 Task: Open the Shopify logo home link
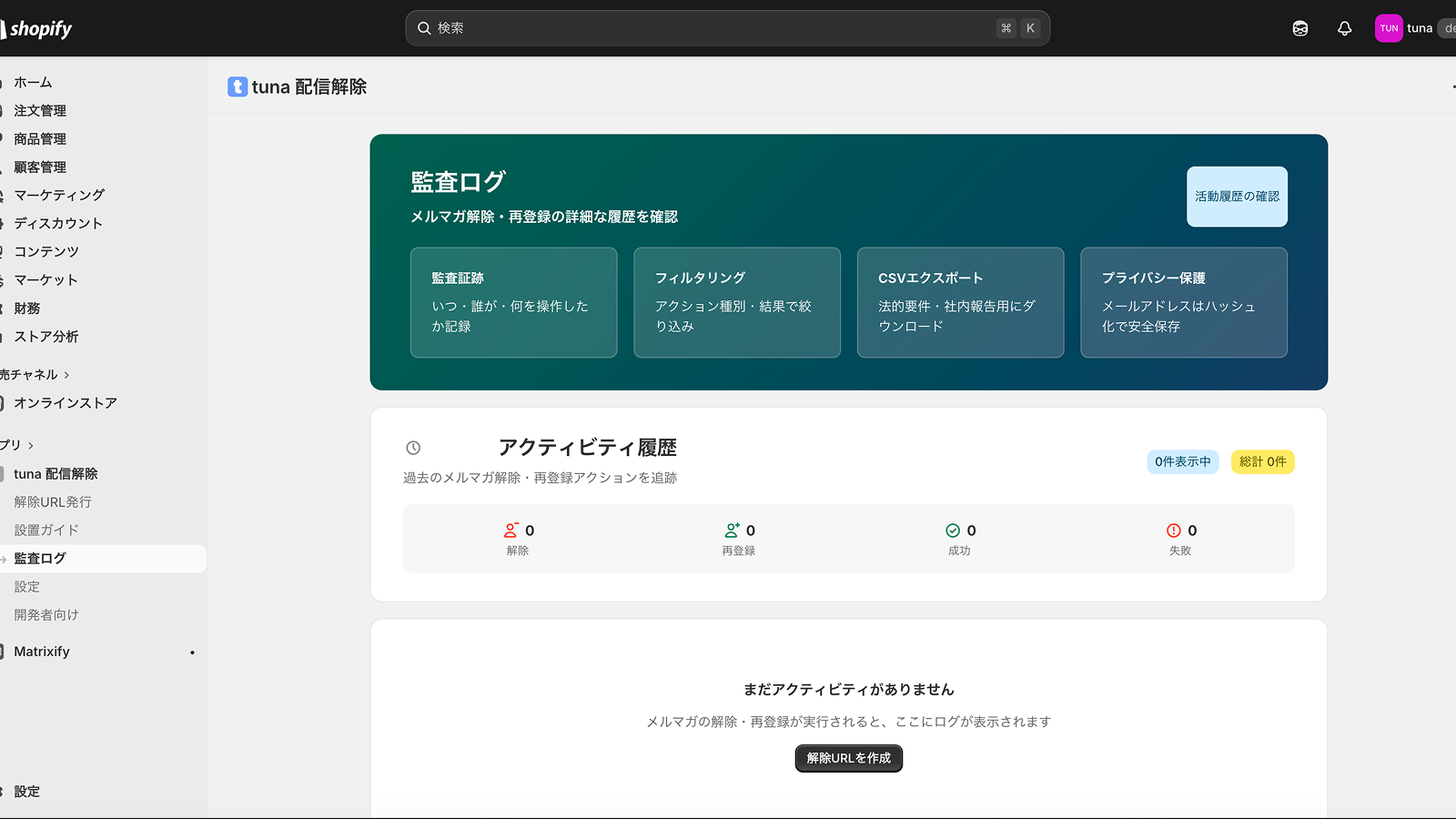[x=36, y=29]
